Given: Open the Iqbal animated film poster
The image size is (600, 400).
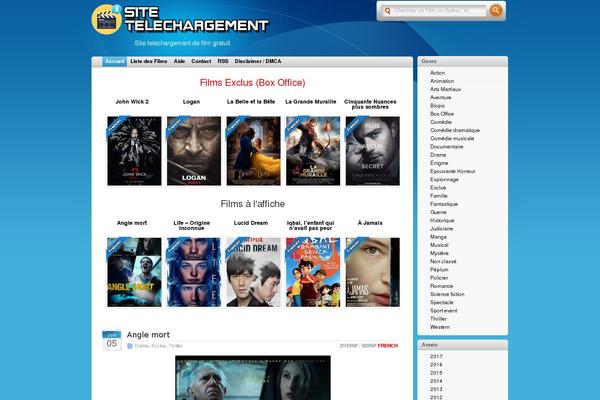Looking at the screenshot, I should (313, 272).
